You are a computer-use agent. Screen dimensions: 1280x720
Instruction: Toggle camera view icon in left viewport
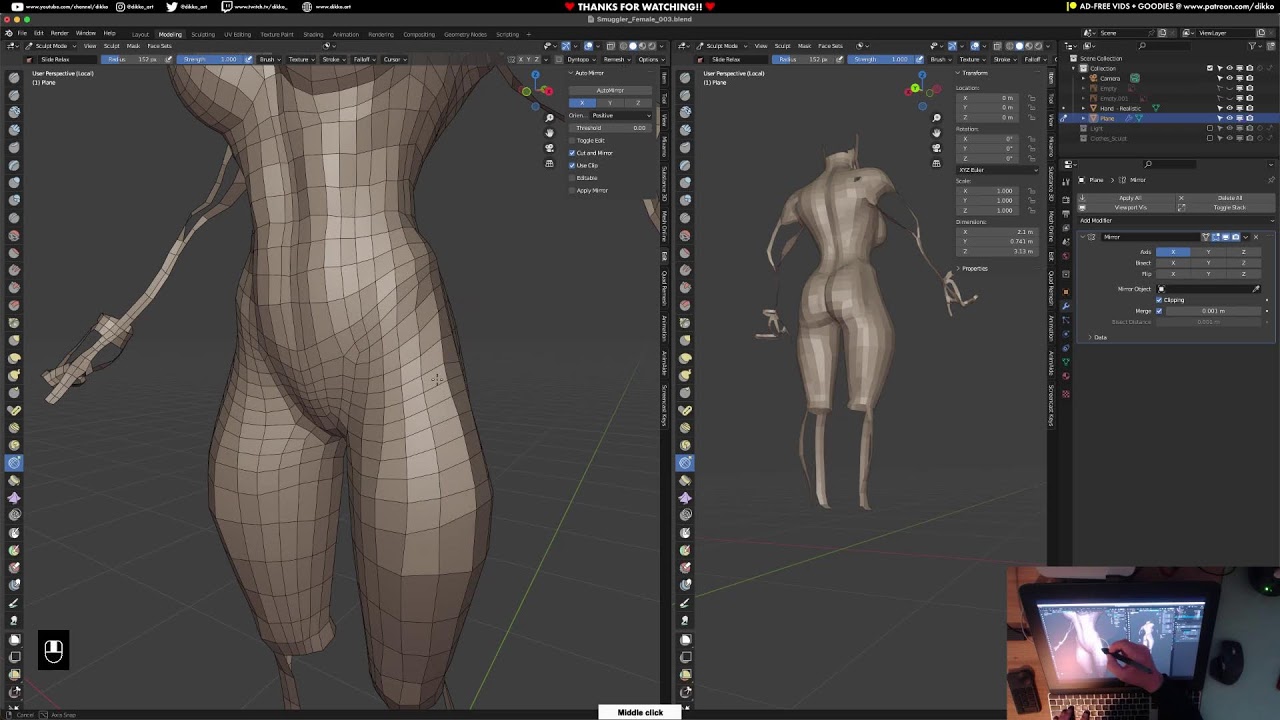pos(549,148)
